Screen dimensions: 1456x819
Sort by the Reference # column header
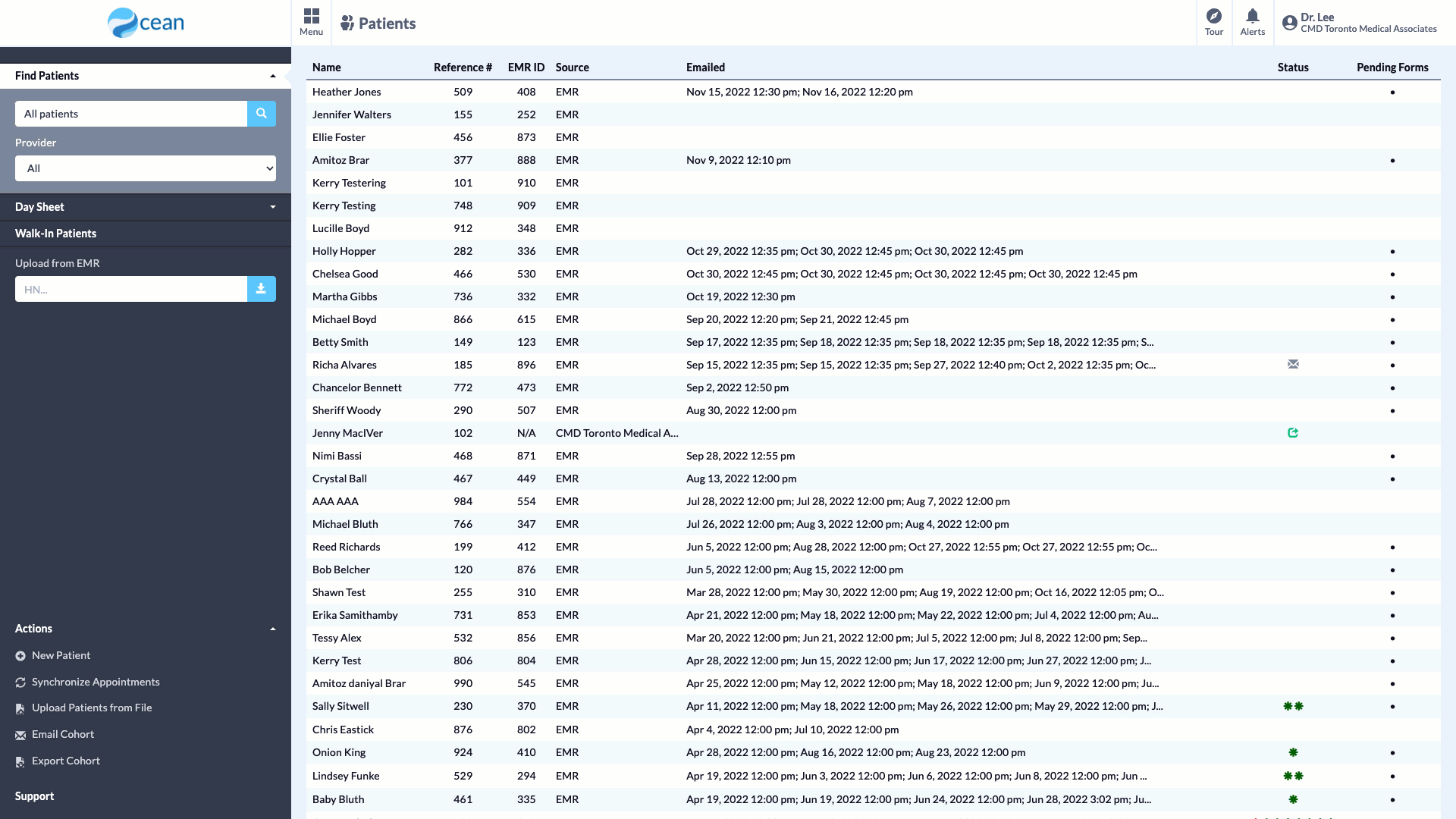click(x=463, y=67)
